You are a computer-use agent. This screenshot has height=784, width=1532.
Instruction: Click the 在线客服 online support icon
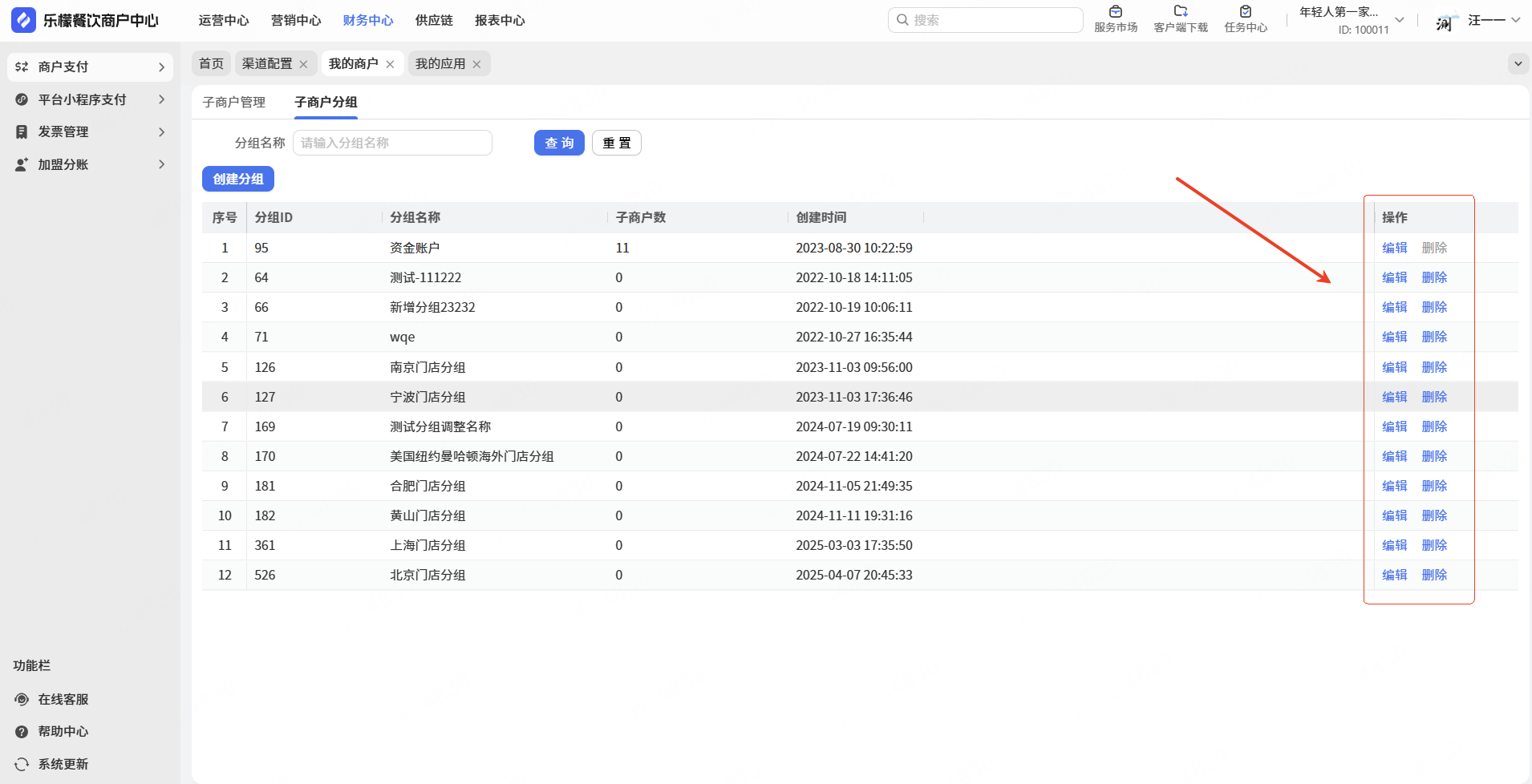[x=22, y=699]
